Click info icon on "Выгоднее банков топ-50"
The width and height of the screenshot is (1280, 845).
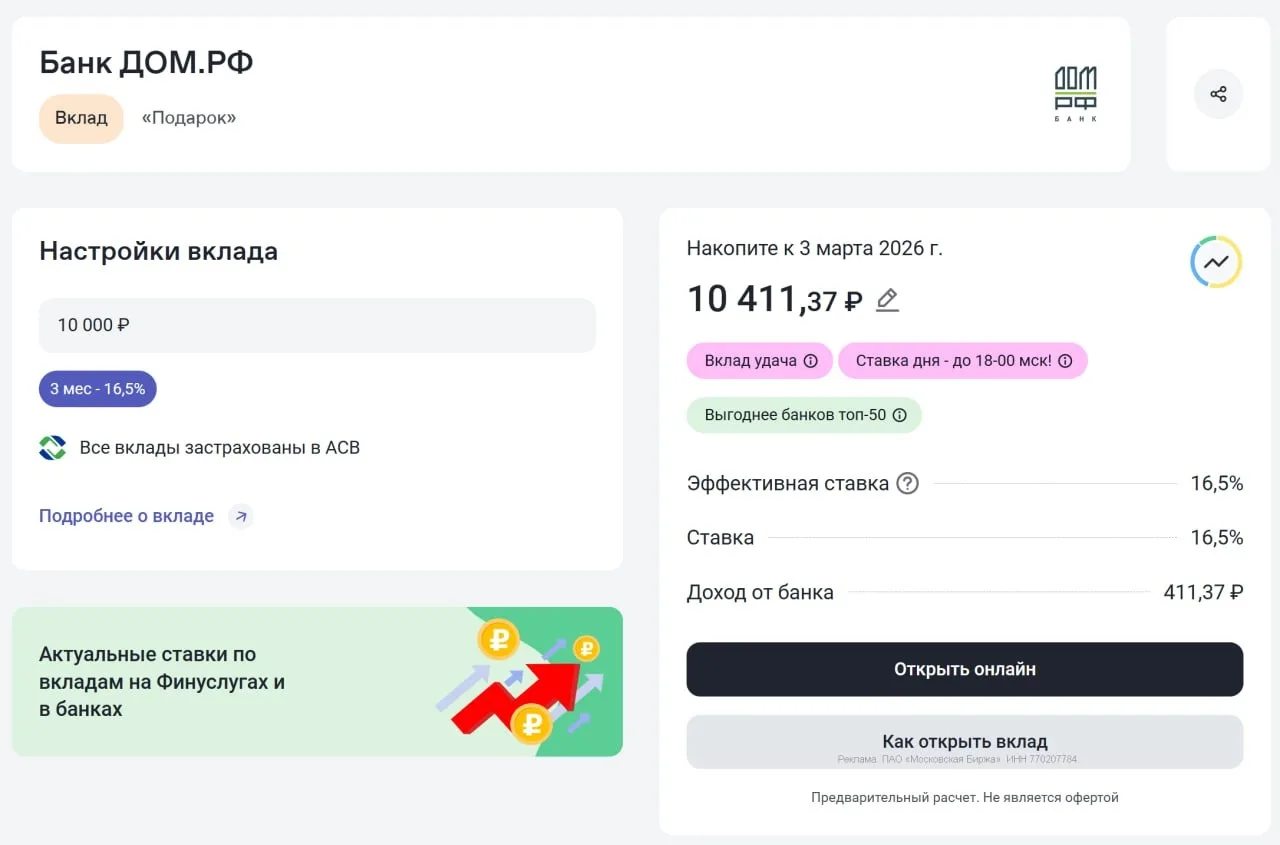point(899,415)
